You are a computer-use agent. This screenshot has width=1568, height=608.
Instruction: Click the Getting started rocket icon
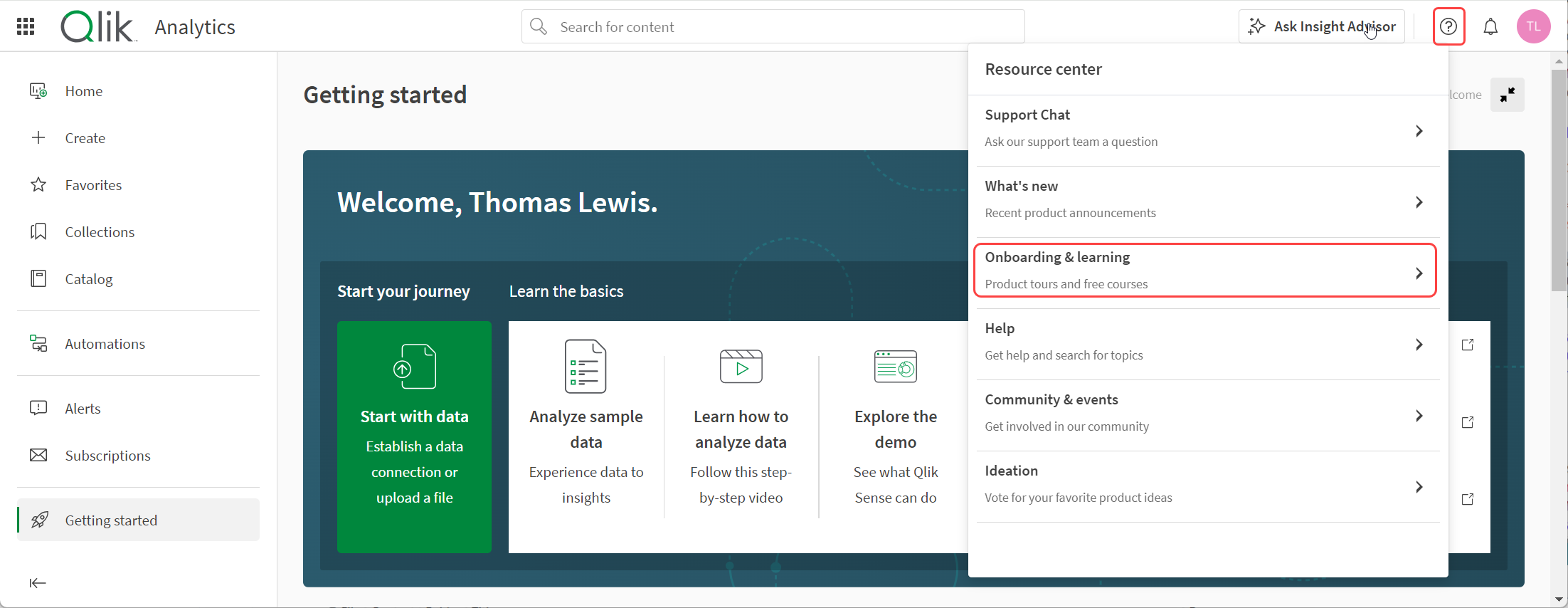(40, 520)
